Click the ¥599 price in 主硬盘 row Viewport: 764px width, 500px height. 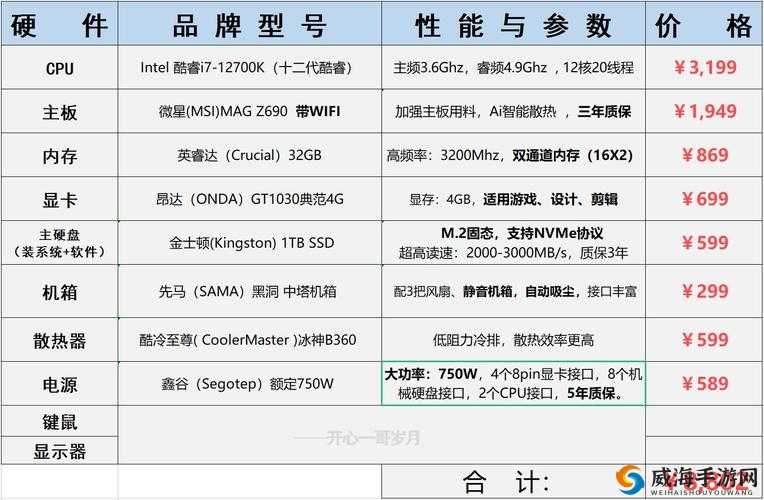[x=704, y=243]
